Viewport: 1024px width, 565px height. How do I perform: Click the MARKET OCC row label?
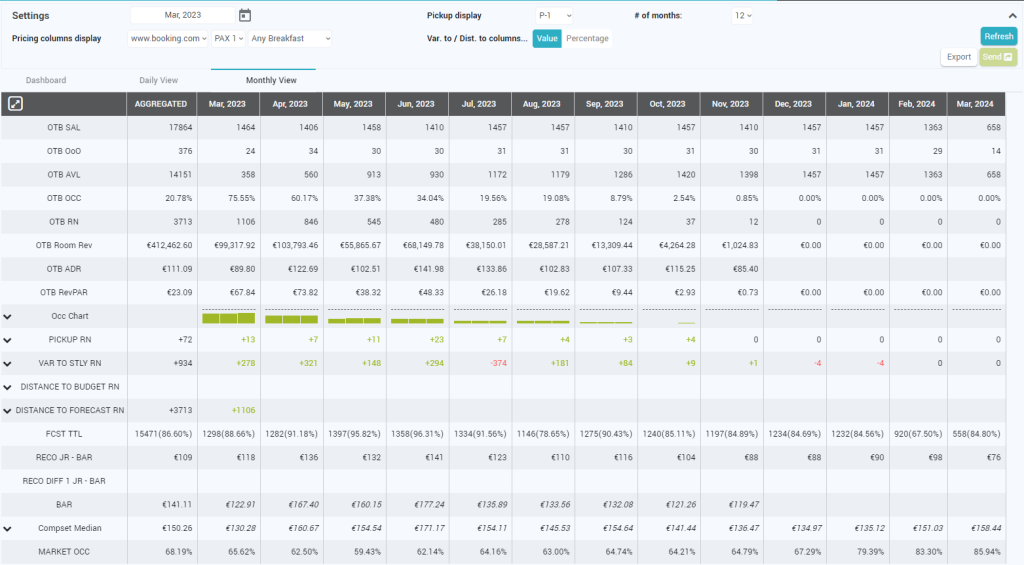click(x=64, y=551)
